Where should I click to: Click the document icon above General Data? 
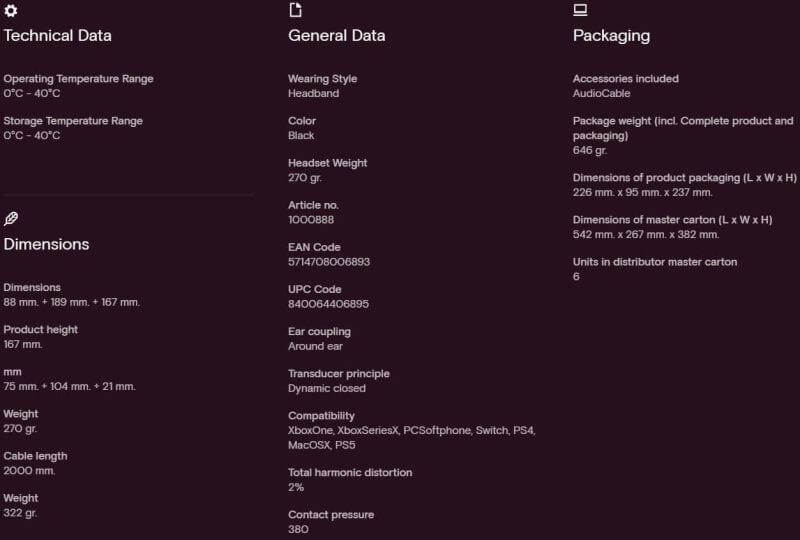tap(295, 10)
